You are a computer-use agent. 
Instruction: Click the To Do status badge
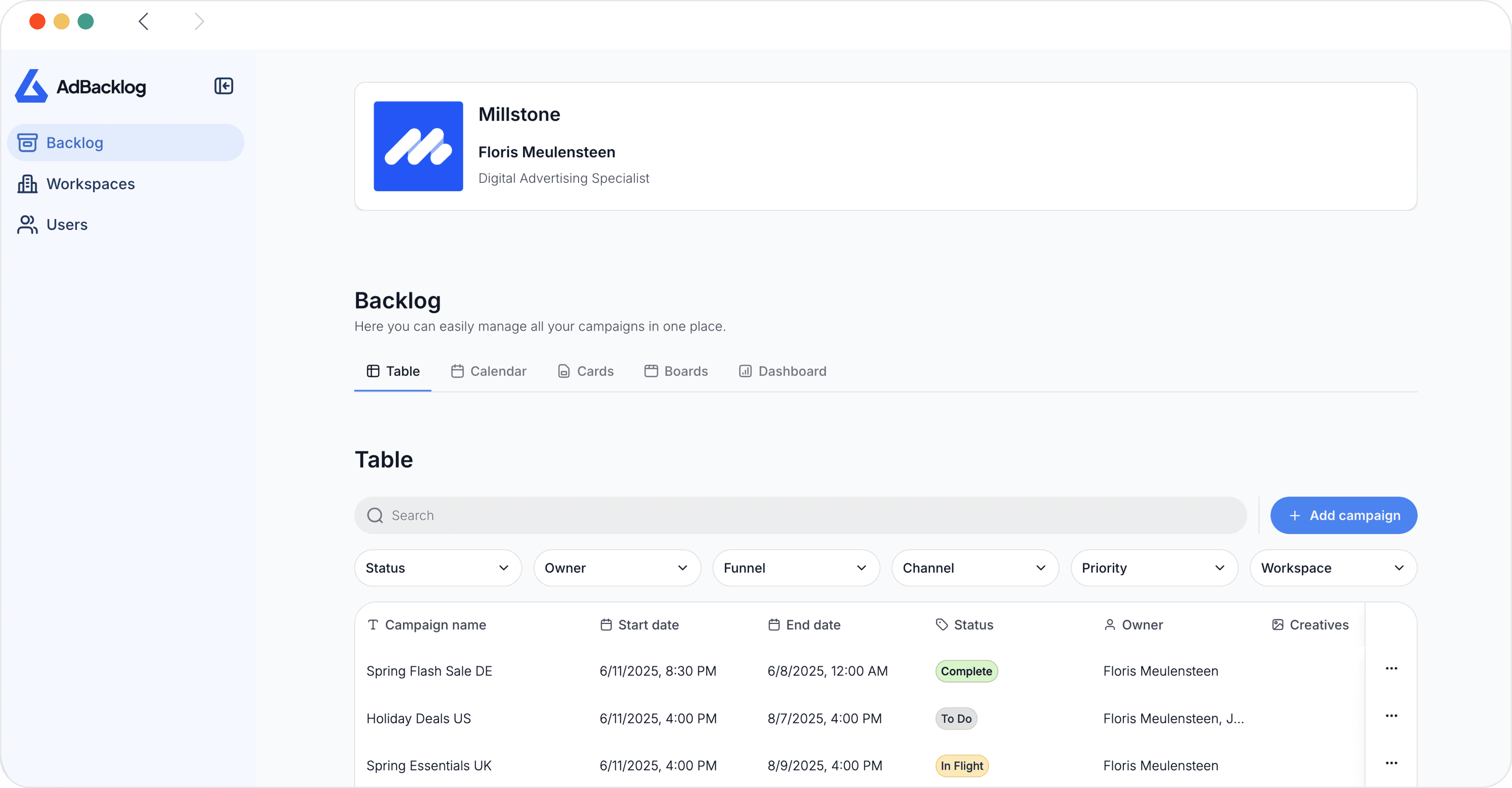click(955, 718)
